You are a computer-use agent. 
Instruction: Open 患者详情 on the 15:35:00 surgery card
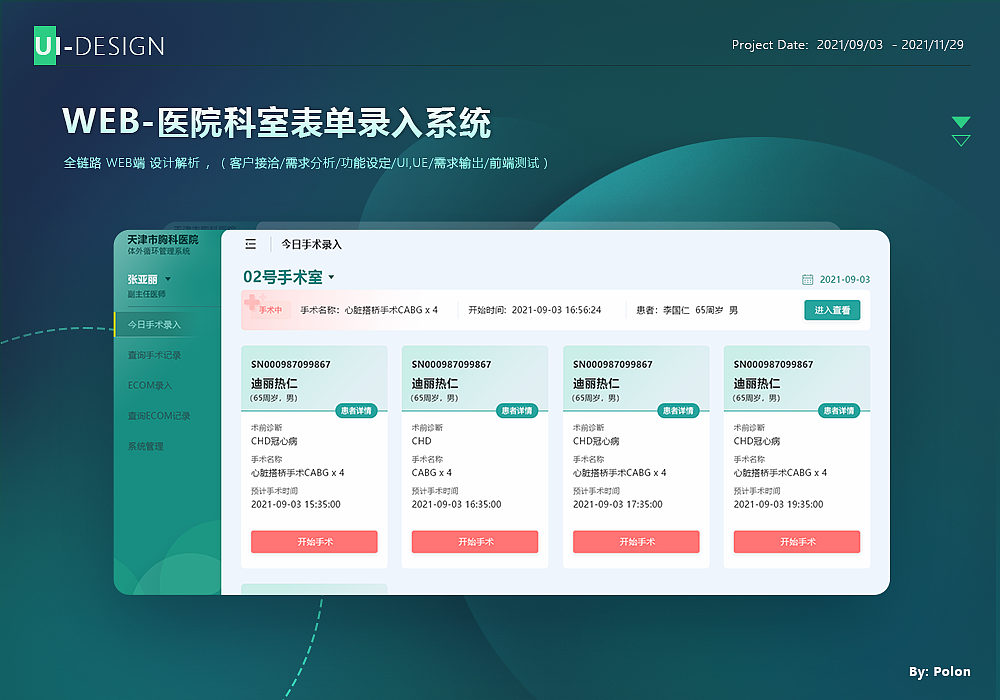(x=356, y=411)
